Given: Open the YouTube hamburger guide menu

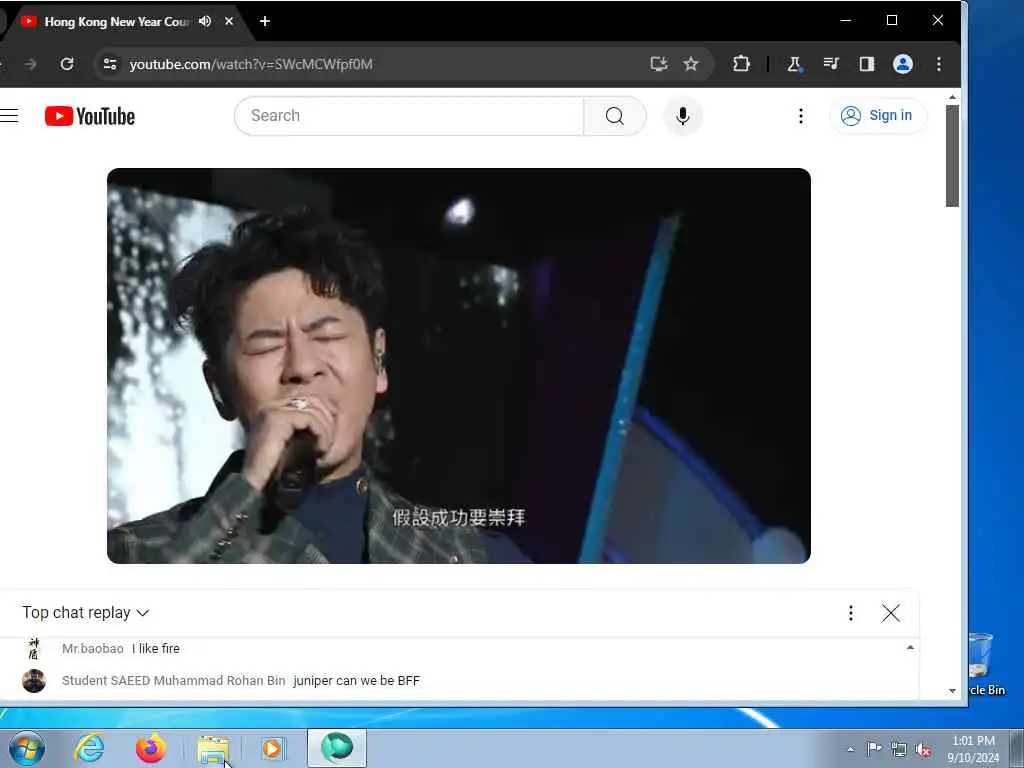Looking at the screenshot, I should pyautogui.click(x=9, y=116).
